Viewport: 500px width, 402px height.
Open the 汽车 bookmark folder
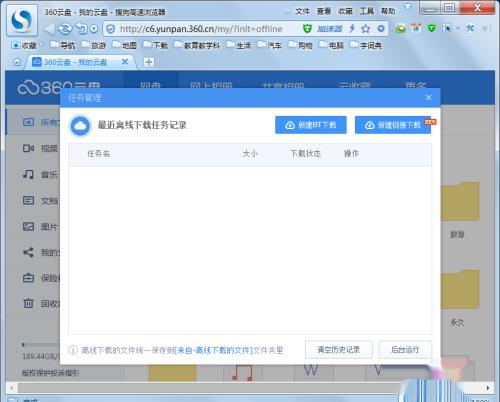point(270,45)
